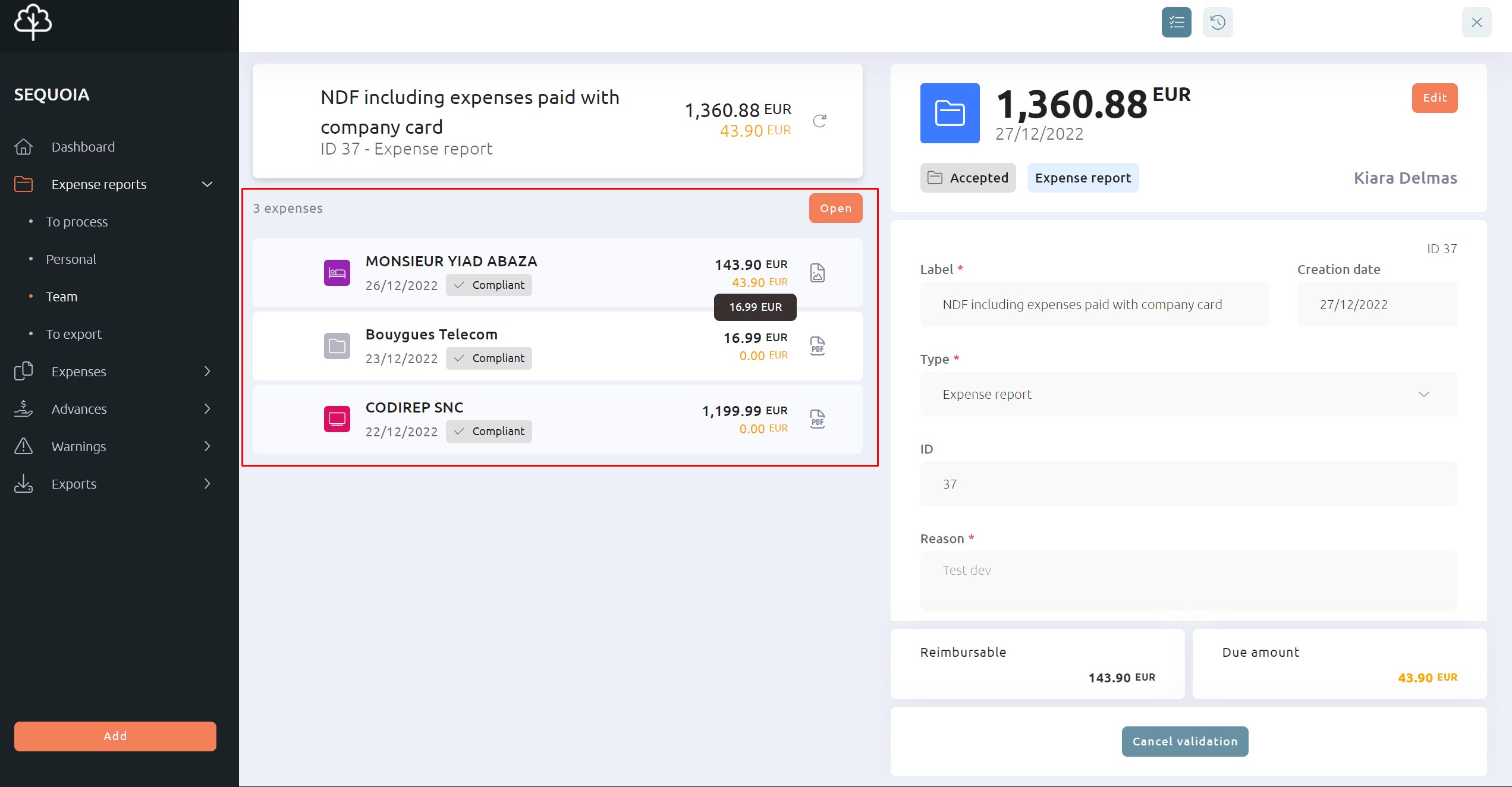This screenshot has height=787, width=1512.
Task: Click the orange Edit button
Action: [x=1435, y=98]
